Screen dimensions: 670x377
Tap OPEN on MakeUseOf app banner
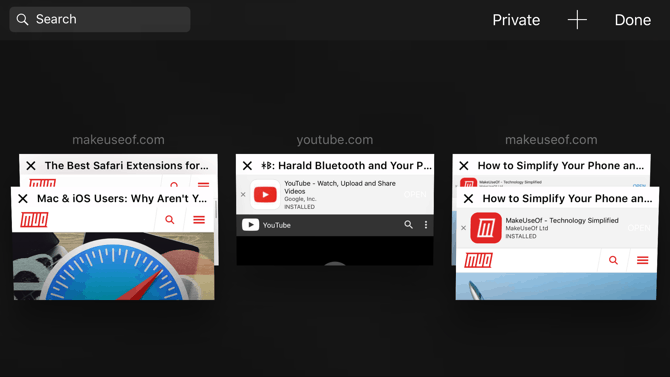click(x=639, y=228)
